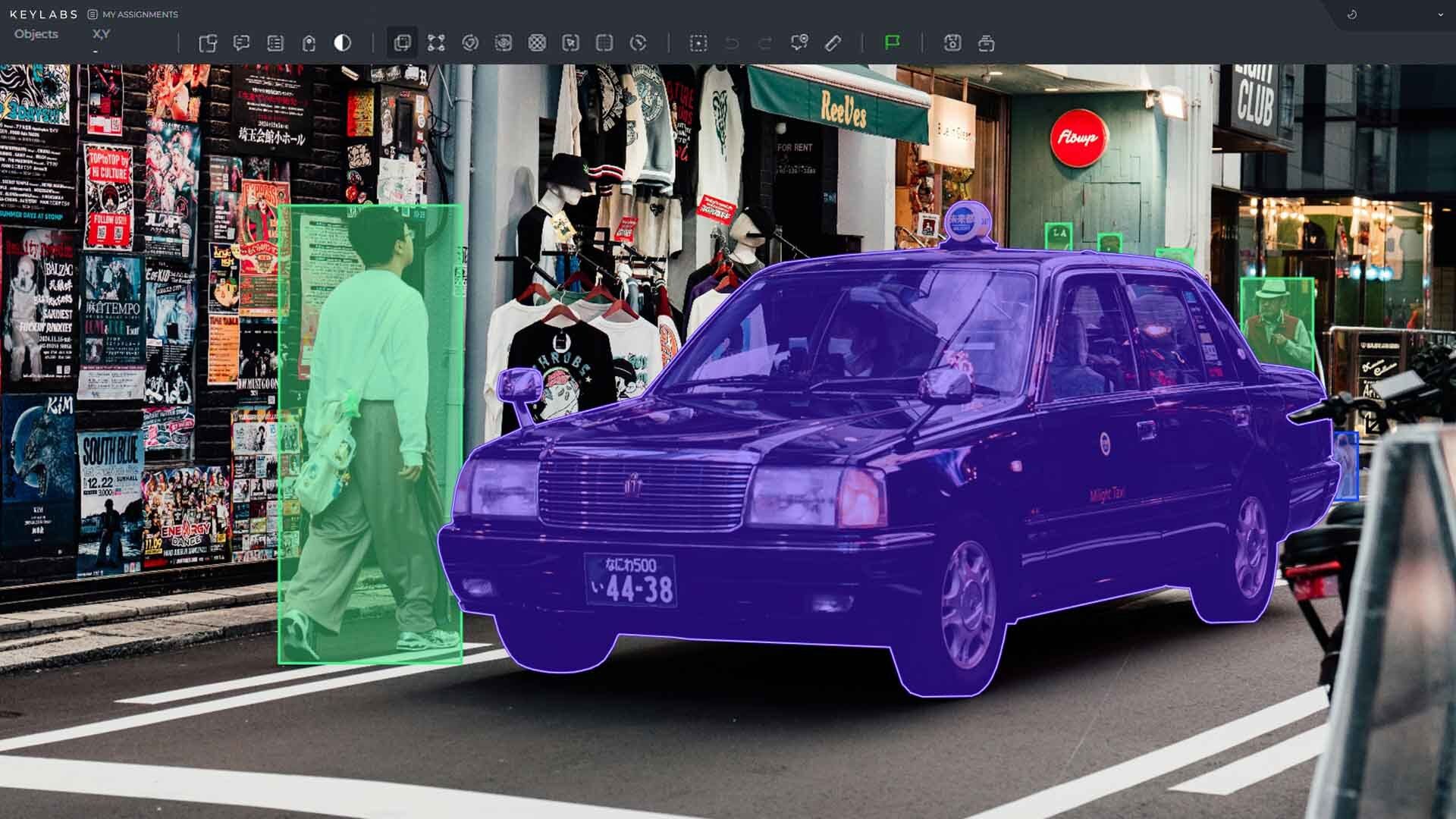Select the bounding box annotation tool

[x=402, y=42]
